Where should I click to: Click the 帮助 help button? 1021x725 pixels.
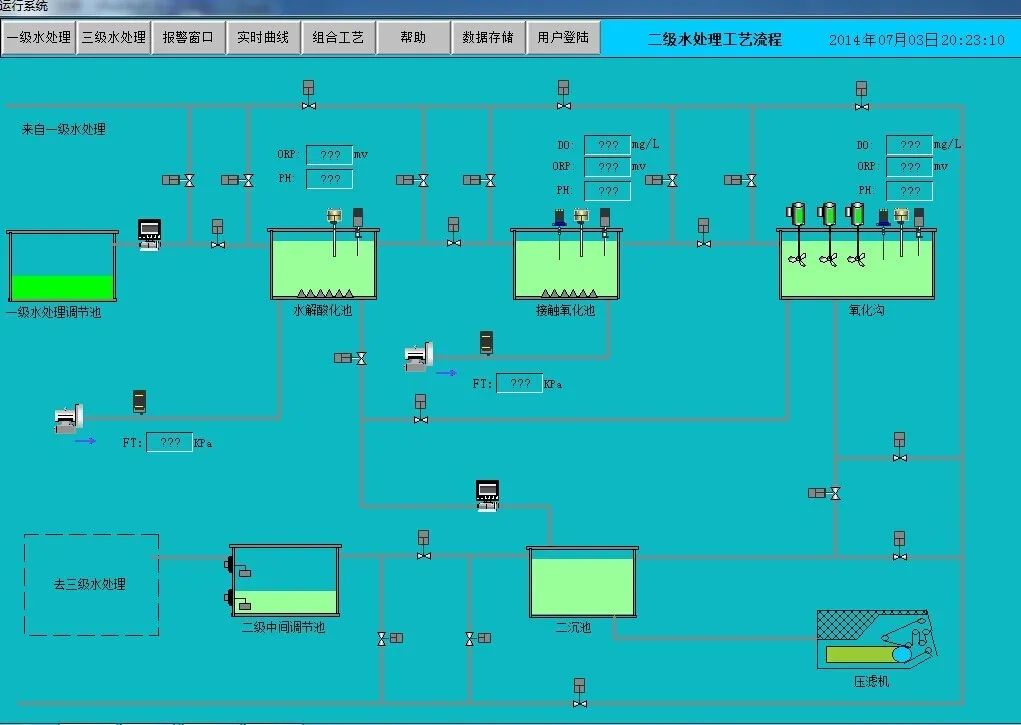tap(413, 37)
